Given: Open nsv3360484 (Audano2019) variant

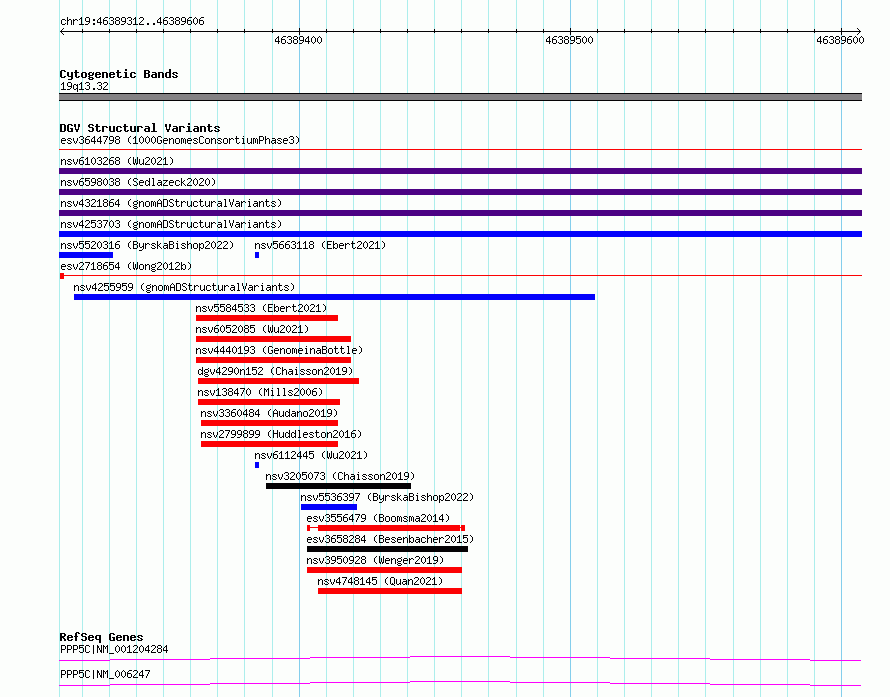Looking at the screenshot, I should (x=269, y=413).
